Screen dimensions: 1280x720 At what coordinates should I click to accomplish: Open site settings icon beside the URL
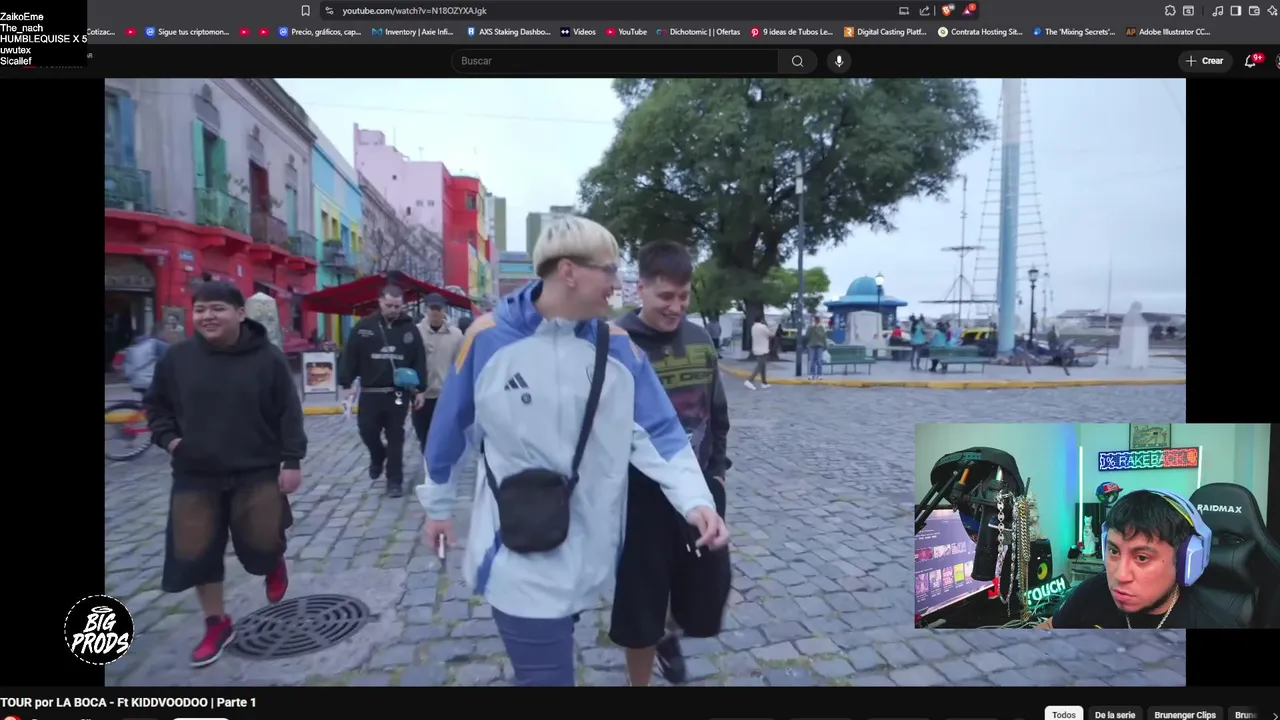(x=329, y=10)
